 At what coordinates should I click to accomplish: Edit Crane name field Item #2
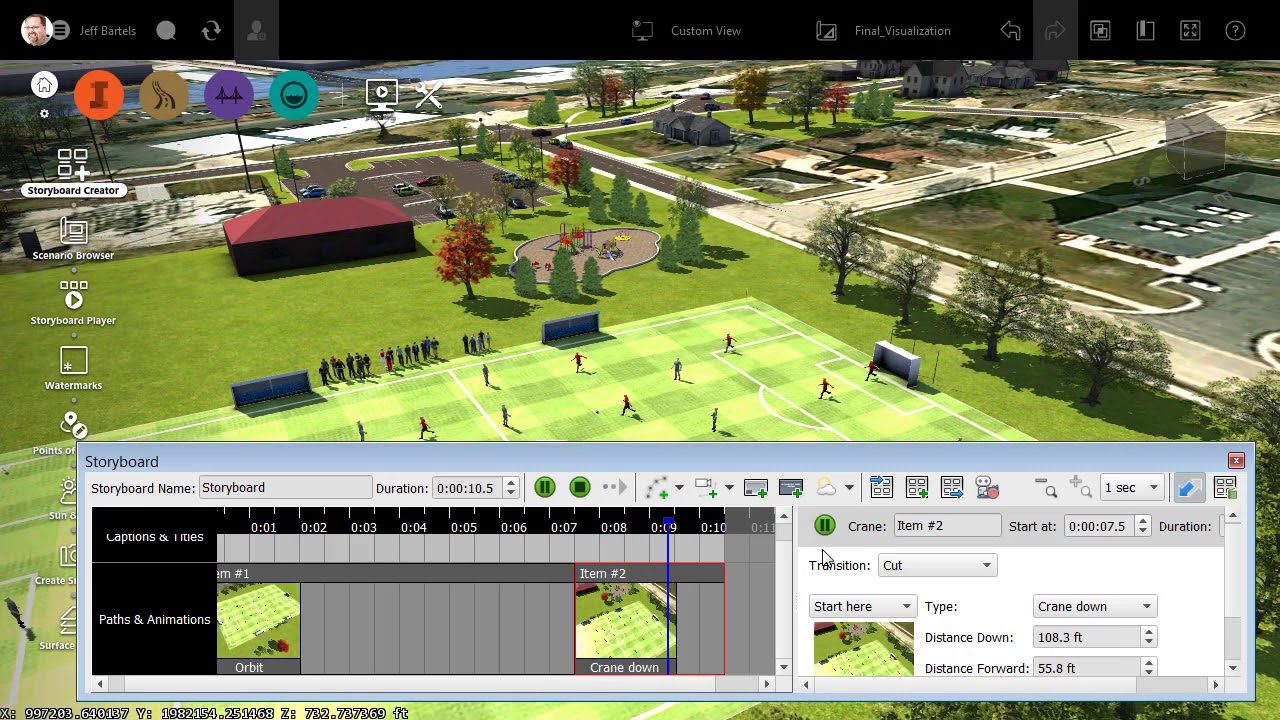[947, 526]
